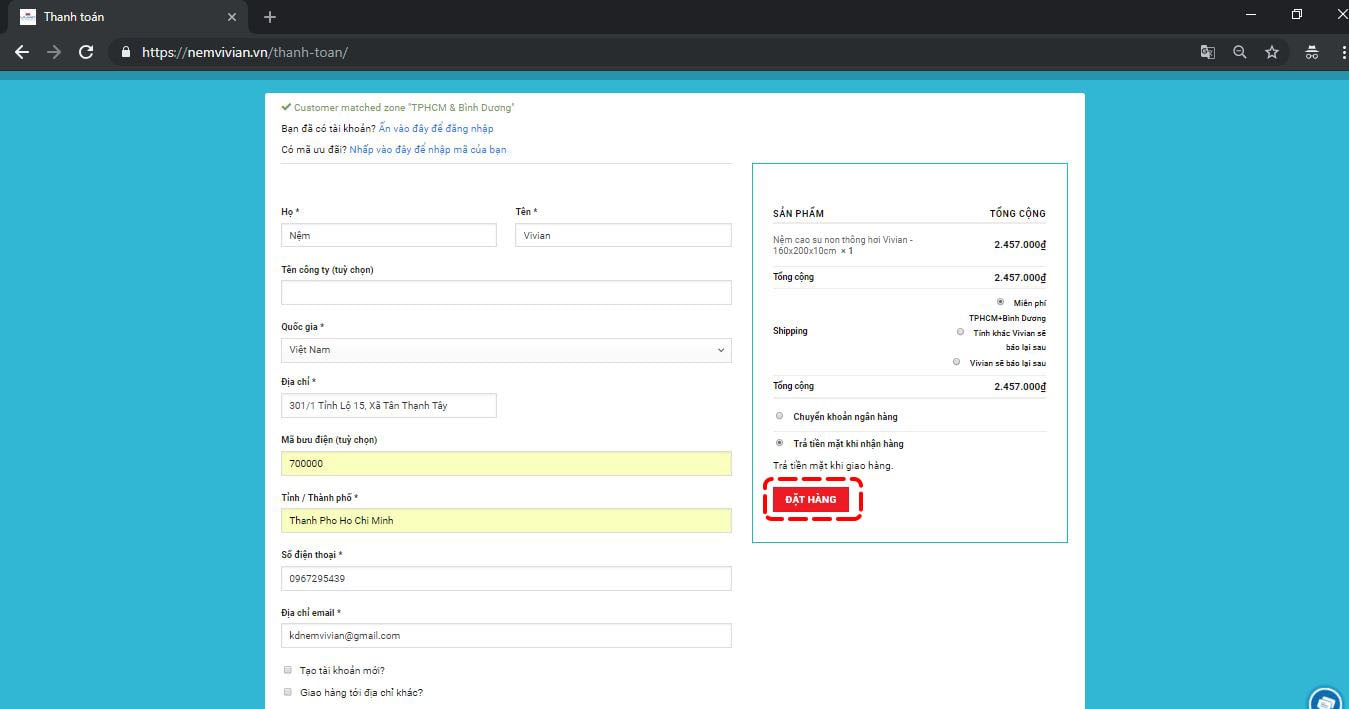Tick 'Giao hàng tới địa chỉ khác?' checkbox
Viewport: 1349px width, 709px height.
click(x=288, y=692)
